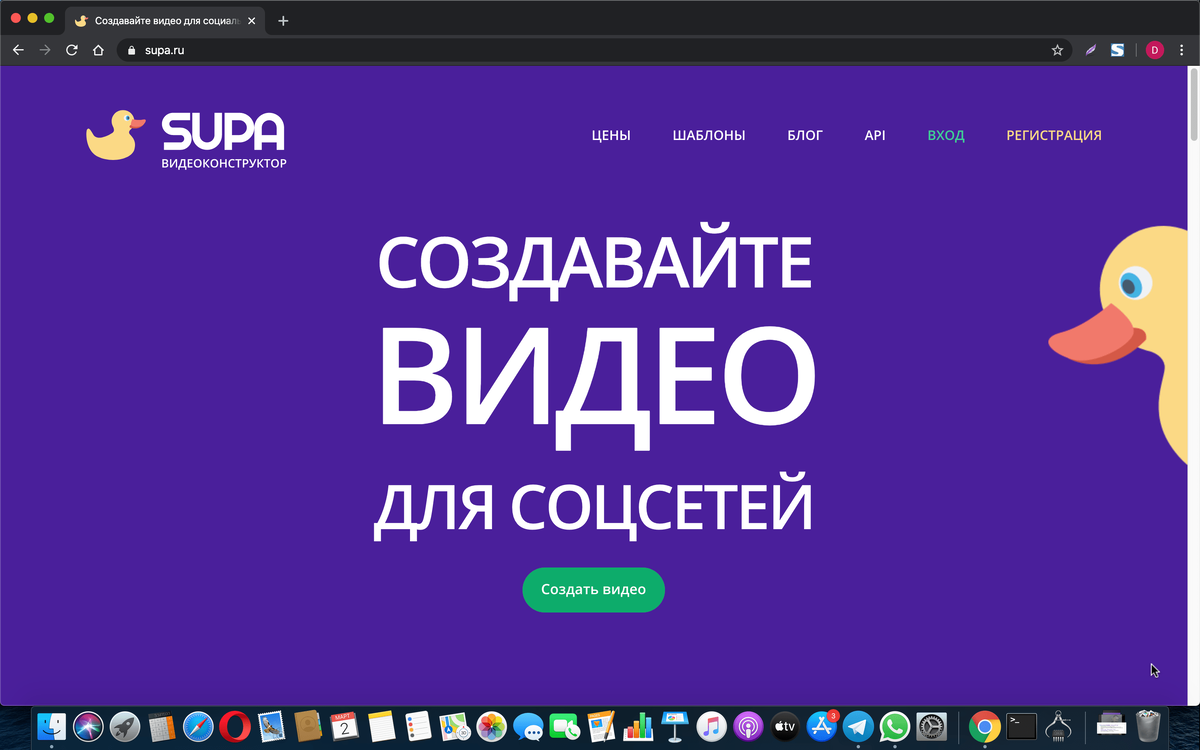1200x750 pixels.
Task: Open System Information caliper icon in dock
Action: pyautogui.click(x=1058, y=726)
